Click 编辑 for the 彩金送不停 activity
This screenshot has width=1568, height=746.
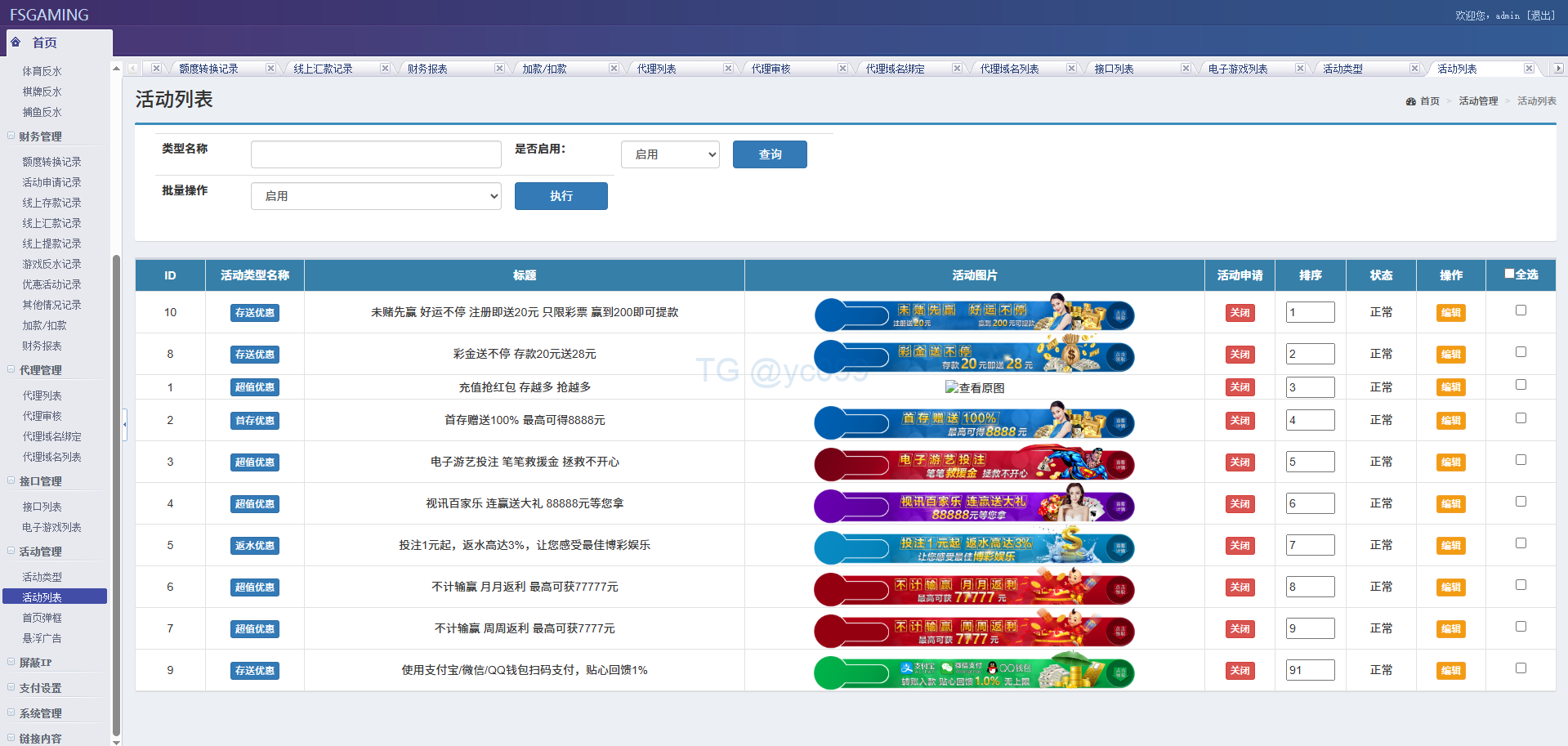click(x=1450, y=355)
